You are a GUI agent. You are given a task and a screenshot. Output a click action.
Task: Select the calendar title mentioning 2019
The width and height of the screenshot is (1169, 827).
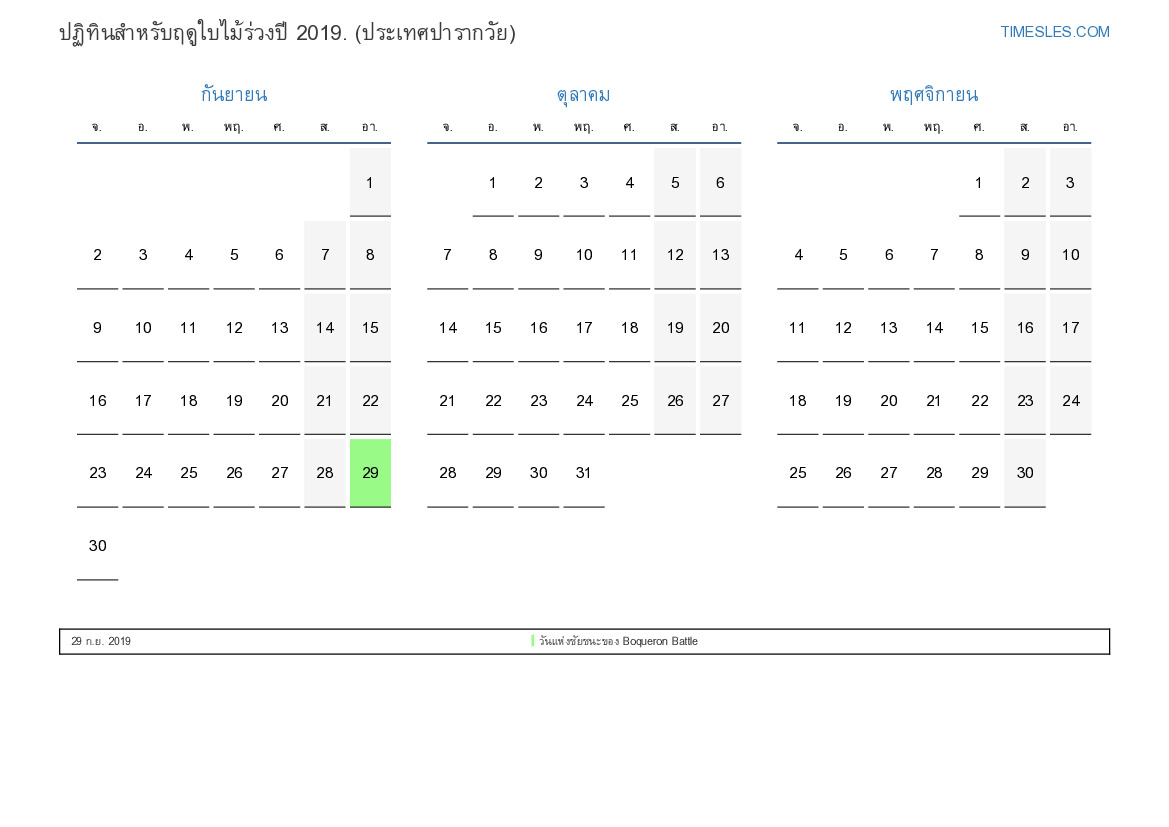tap(287, 33)
